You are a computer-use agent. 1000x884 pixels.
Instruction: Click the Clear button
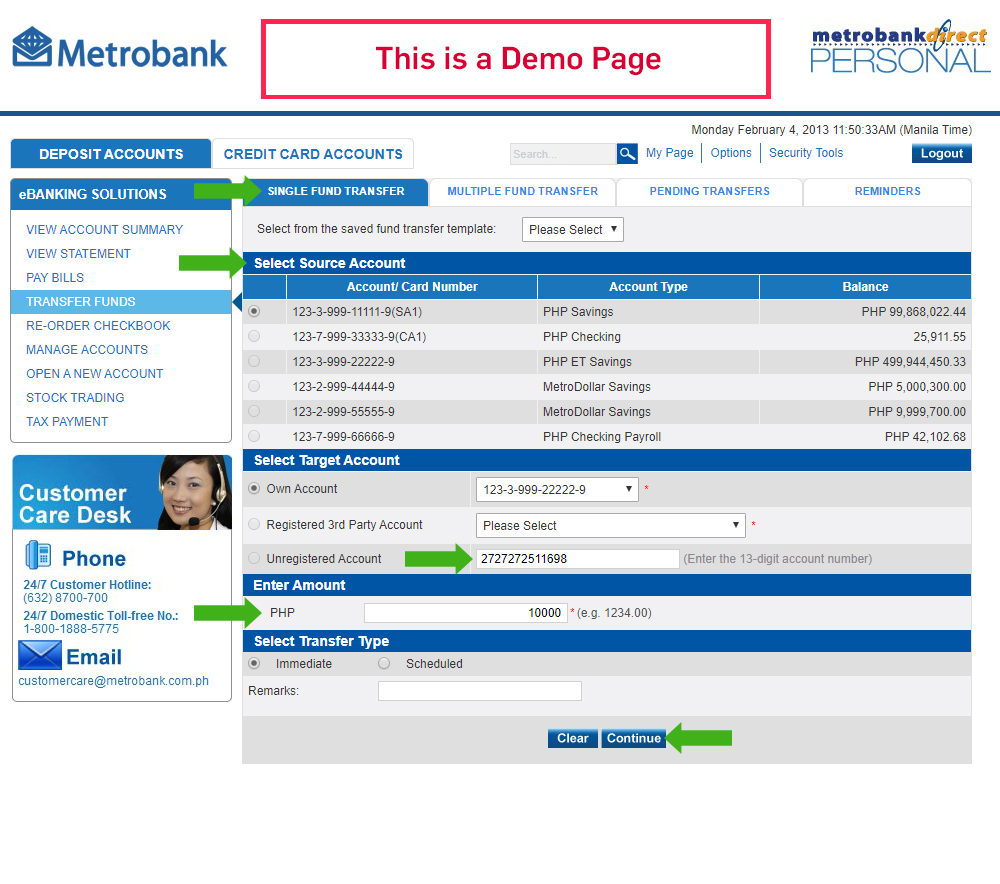(x=573, y=738)
